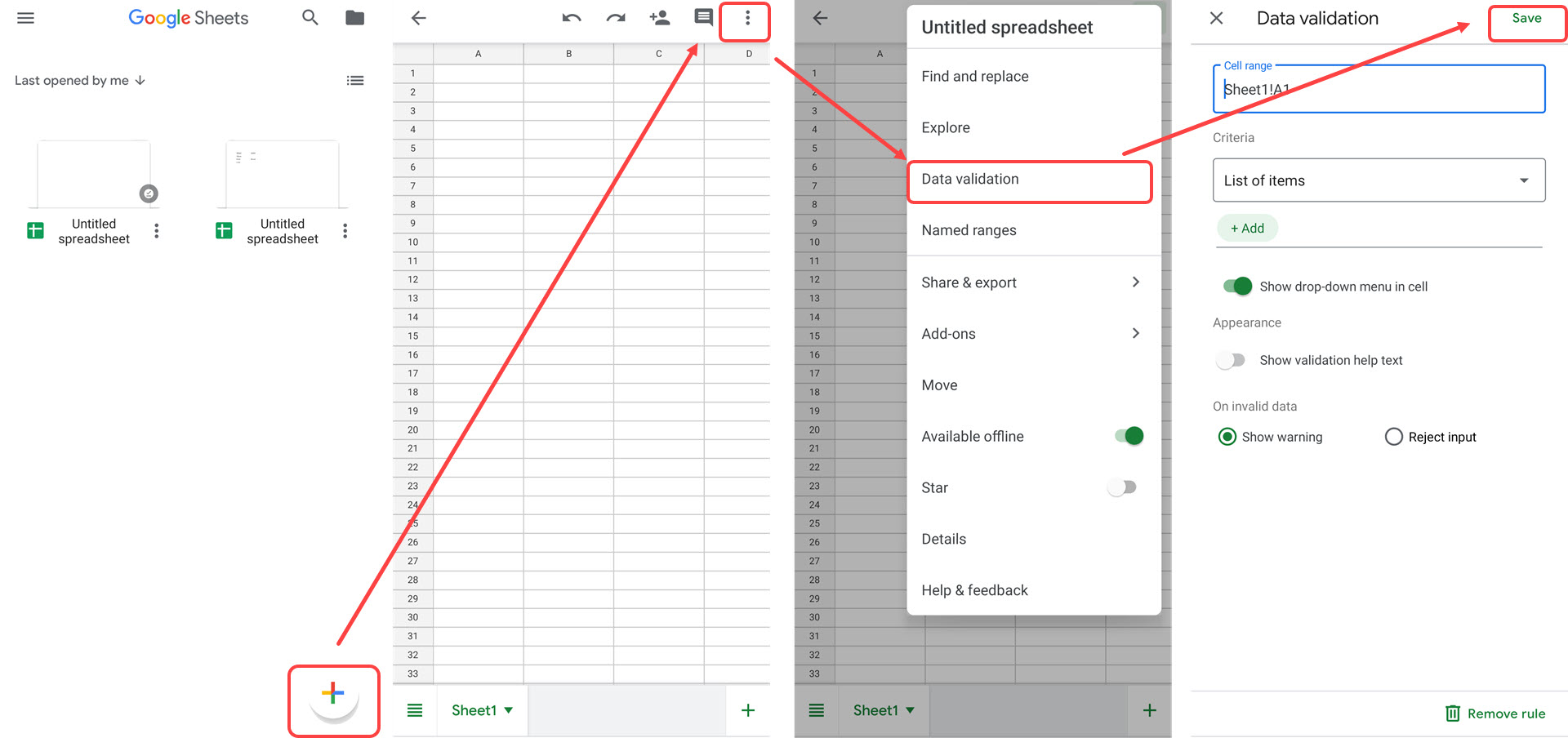Save the data validation rule

(x=1526, y=18)
